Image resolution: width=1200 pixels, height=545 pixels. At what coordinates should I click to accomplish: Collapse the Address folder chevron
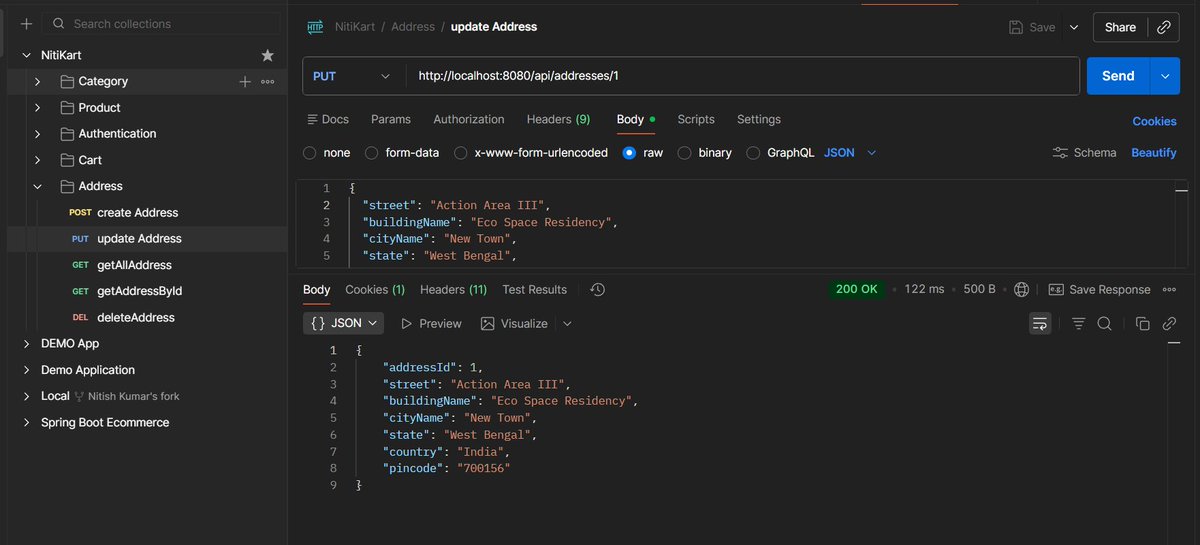tap(37, 186)
